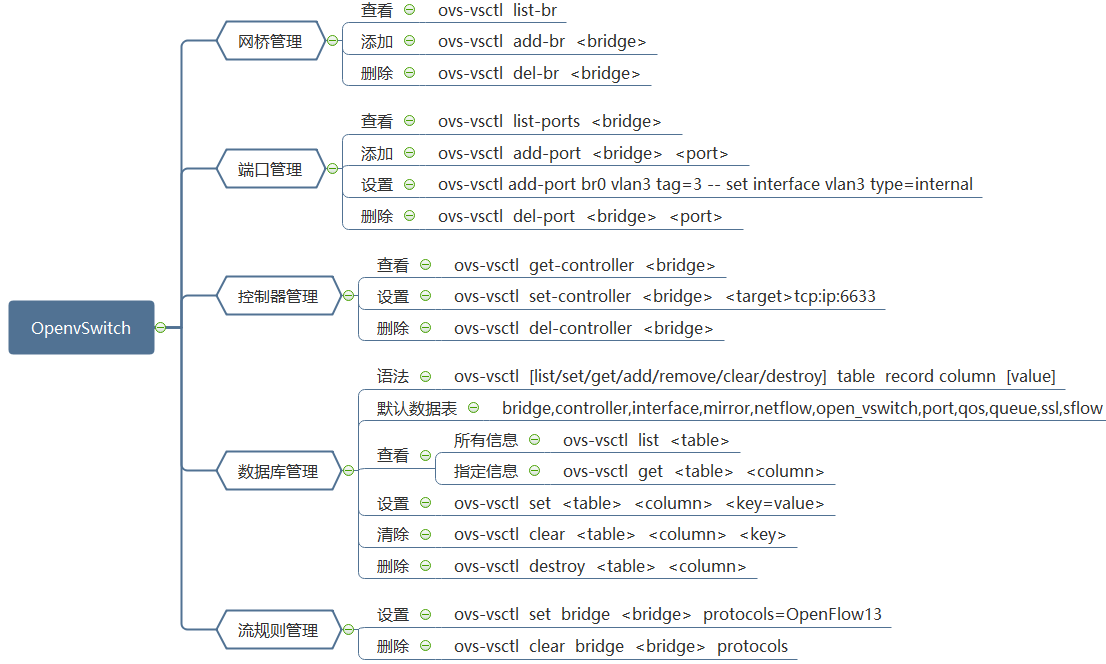Collapse toggle beside 默认数据表 node
The image size is (1106, 664).
pyautogui.click(x=474, y=408)
